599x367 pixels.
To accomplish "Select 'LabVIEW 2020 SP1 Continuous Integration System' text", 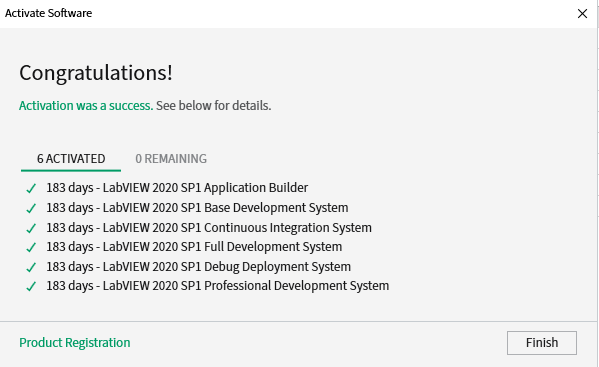I will click(x=237, y=228).
